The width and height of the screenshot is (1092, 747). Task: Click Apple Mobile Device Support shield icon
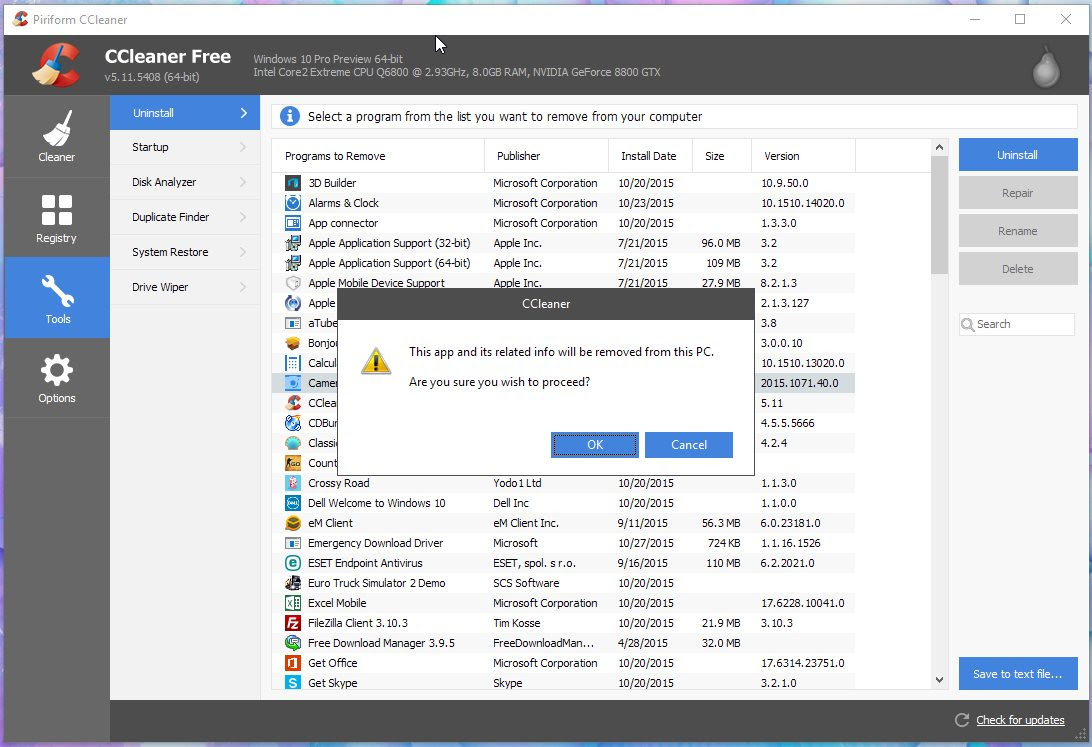click(x=293, y=283)
